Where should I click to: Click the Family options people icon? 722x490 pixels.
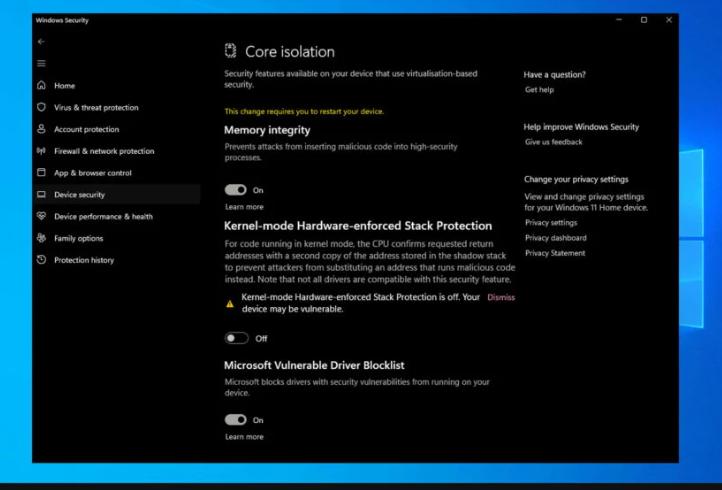point(41,238)
